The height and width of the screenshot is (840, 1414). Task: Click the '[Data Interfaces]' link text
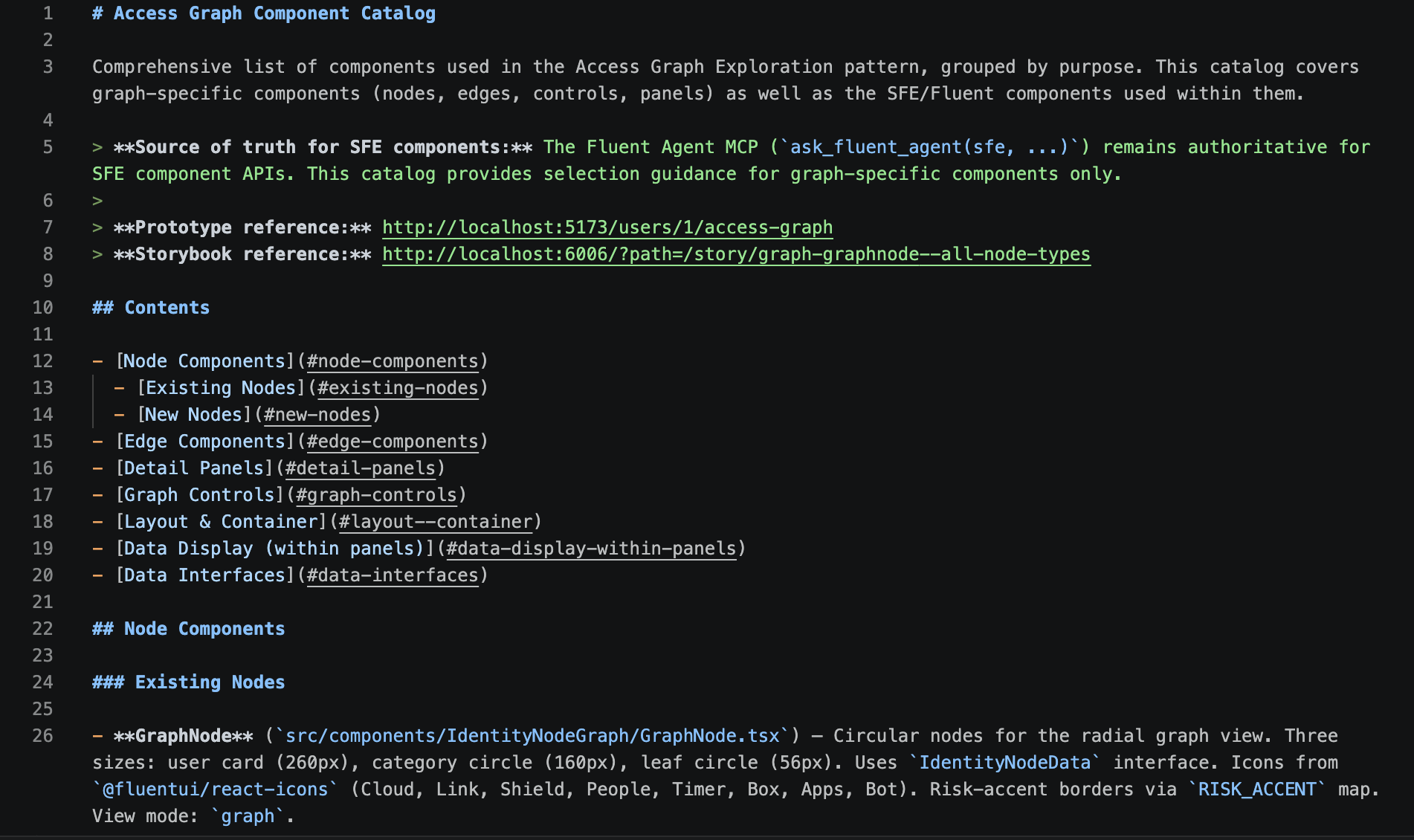click(x=205, y=575)
